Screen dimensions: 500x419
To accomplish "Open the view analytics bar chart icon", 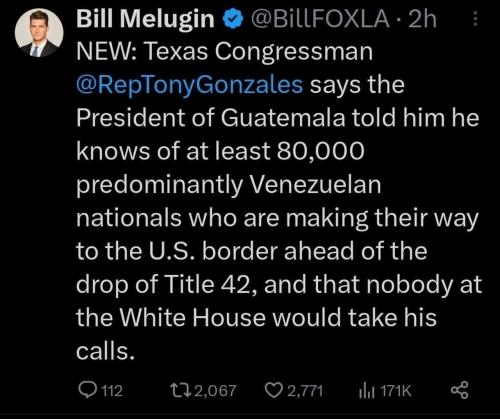I will tap(367, 391).
